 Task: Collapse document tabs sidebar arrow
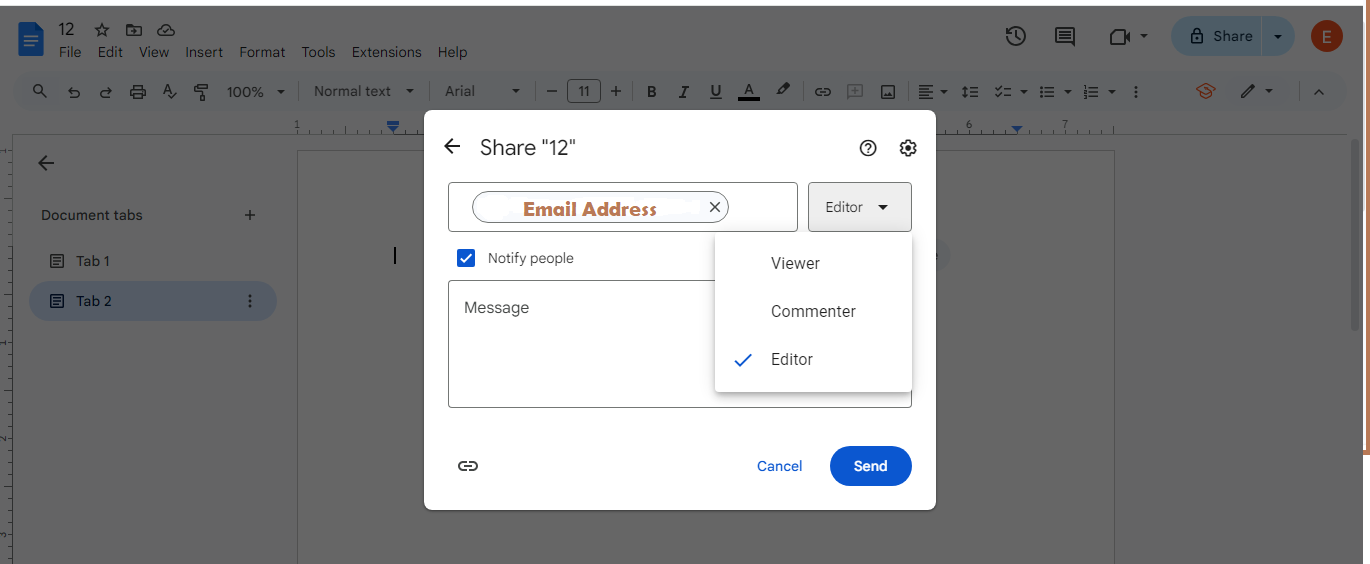[46, 163]
